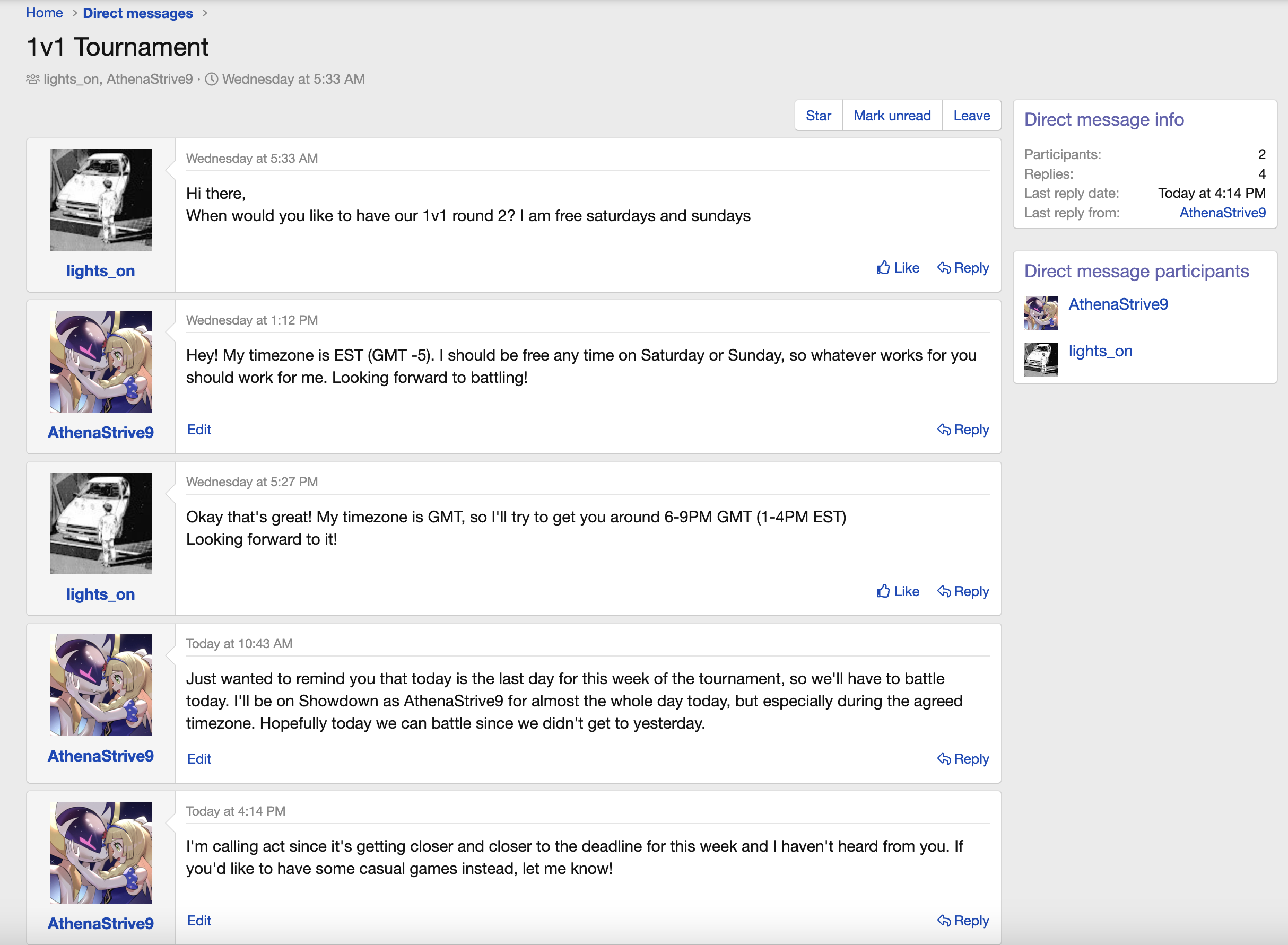The width and height of the screenshot is (1288, 945).
Task: Go to Home breadcrumb
Action: coord(44,13)
